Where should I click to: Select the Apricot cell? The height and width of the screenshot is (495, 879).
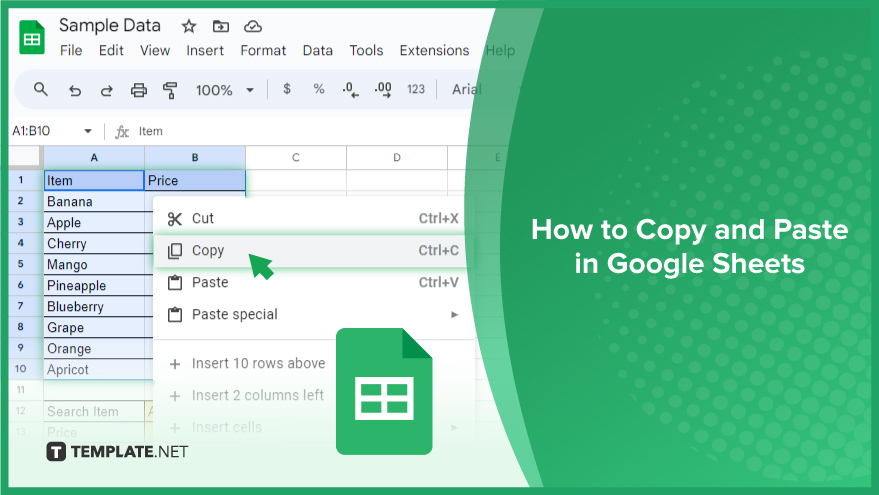(x=94, y=369)
